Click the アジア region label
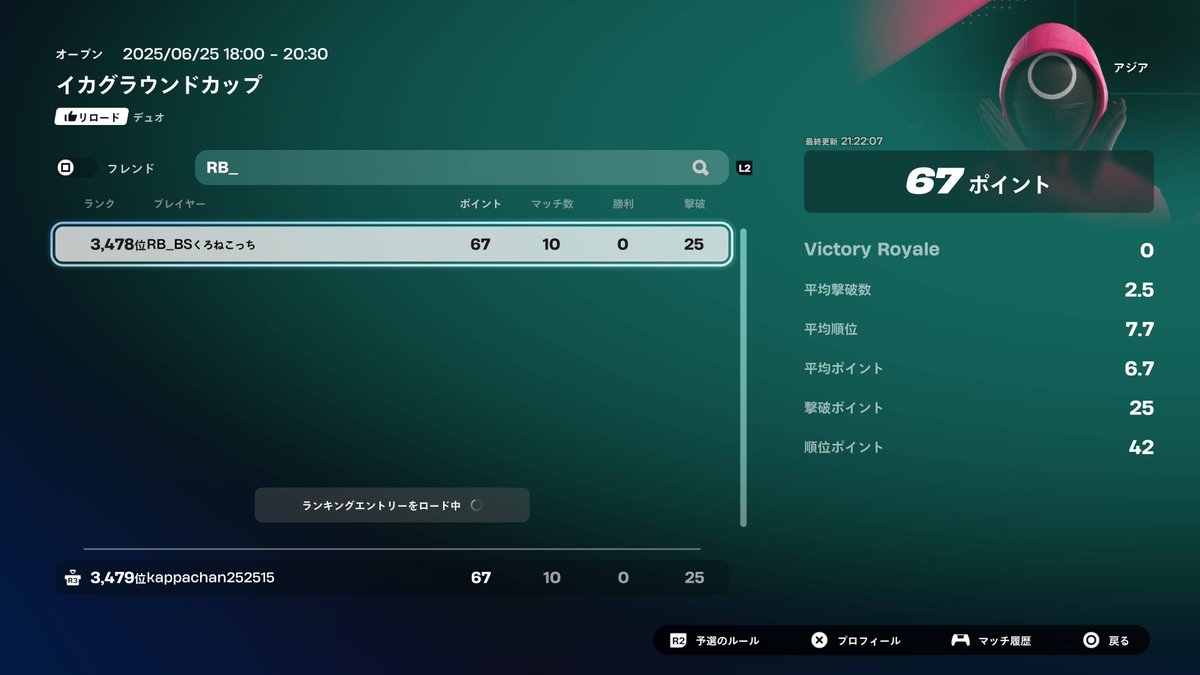This screenshot has height=675, width=1200. coord(1130,68)
